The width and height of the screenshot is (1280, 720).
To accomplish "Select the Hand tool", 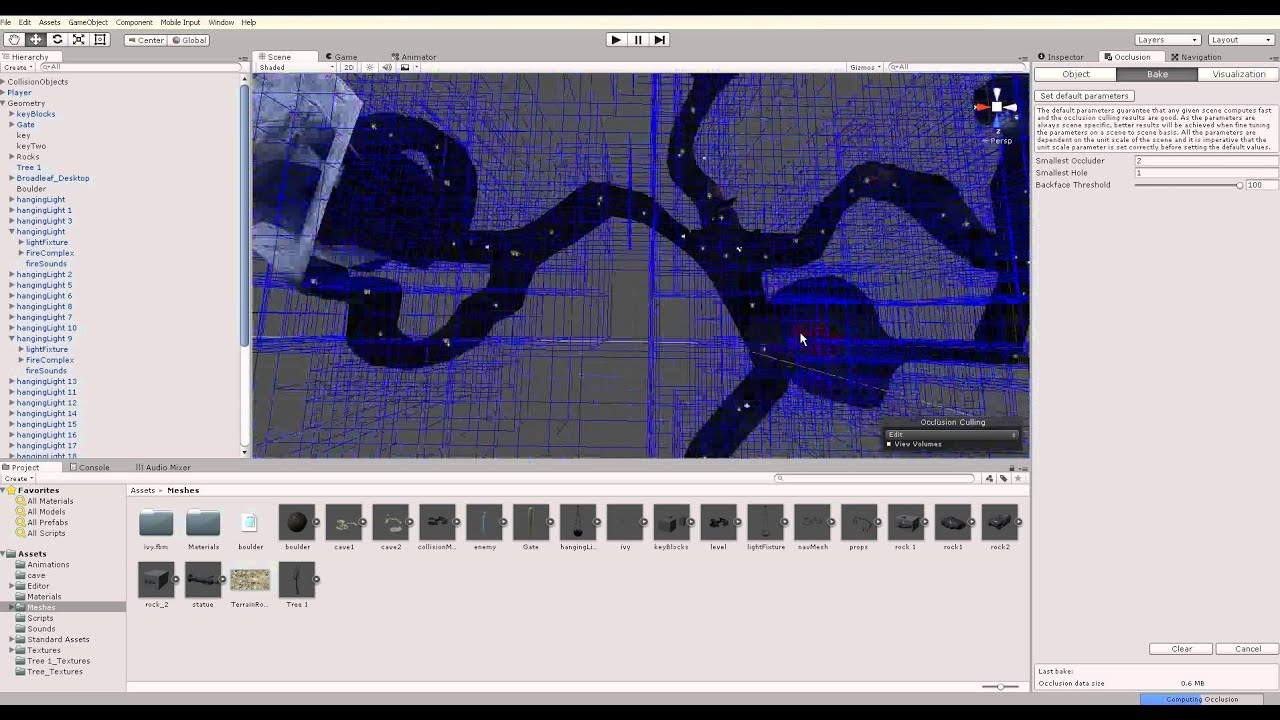I will coord(14,40).
